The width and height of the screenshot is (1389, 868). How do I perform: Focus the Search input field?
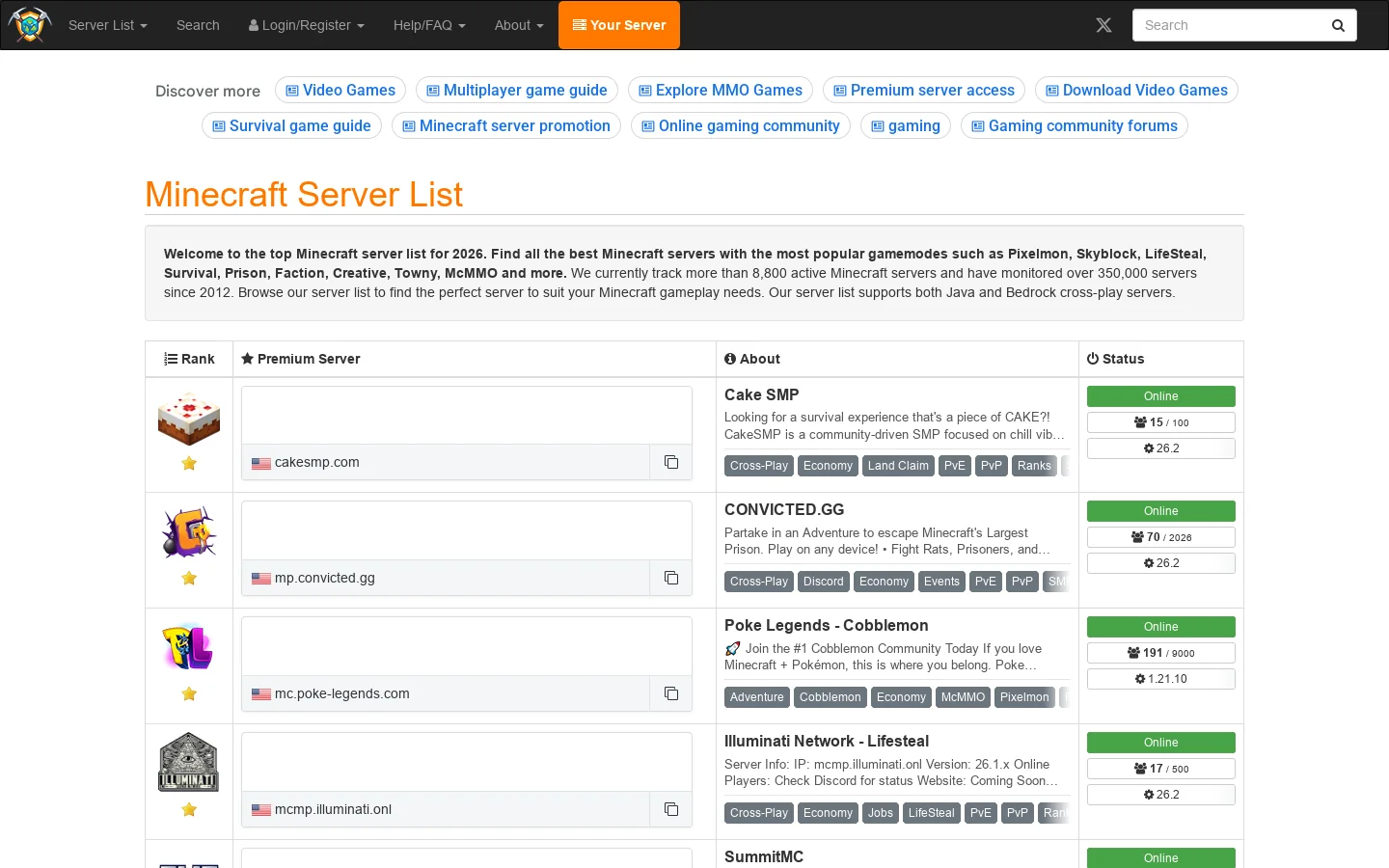coord(1227,25)
